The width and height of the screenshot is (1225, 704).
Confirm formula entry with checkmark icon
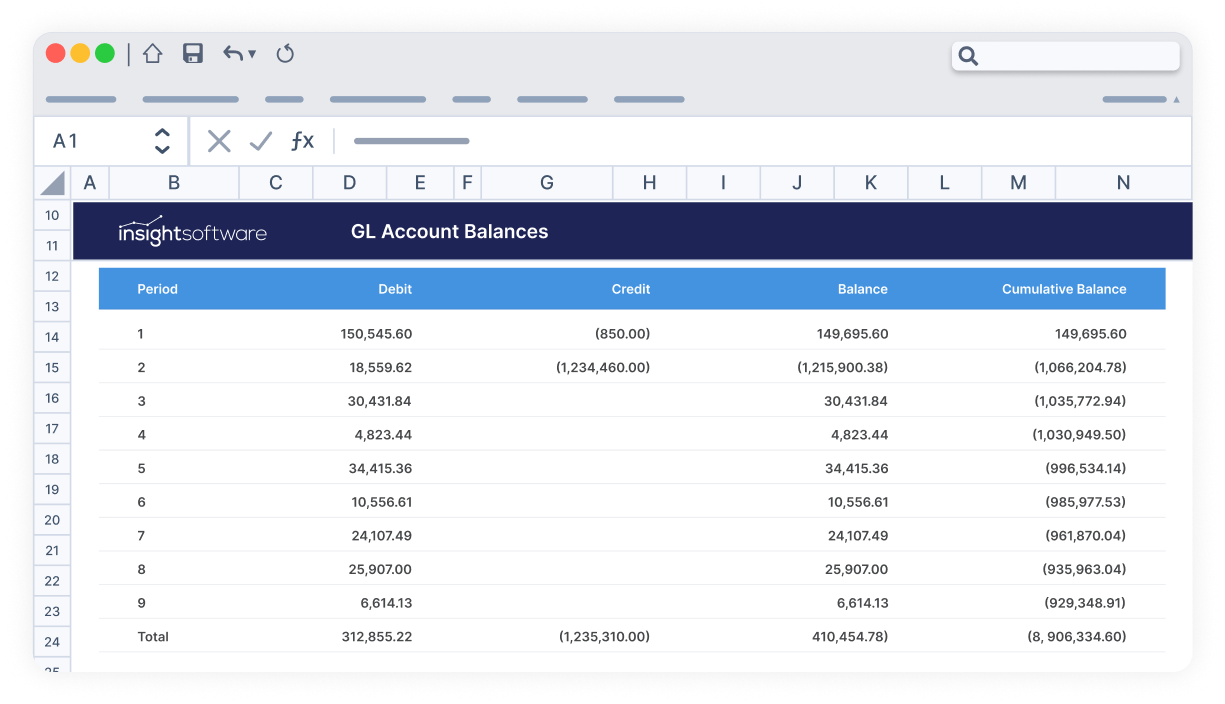click(260, 141)
